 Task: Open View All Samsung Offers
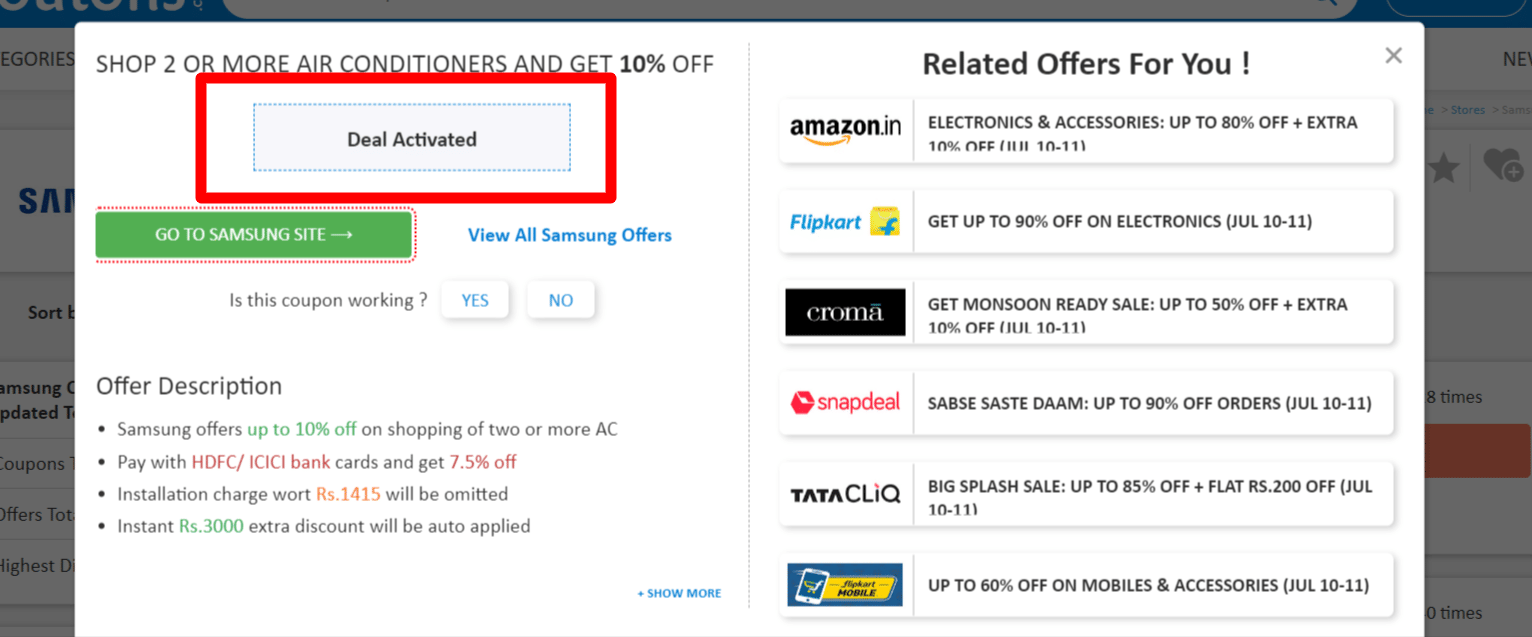click(x=569, y=235)
